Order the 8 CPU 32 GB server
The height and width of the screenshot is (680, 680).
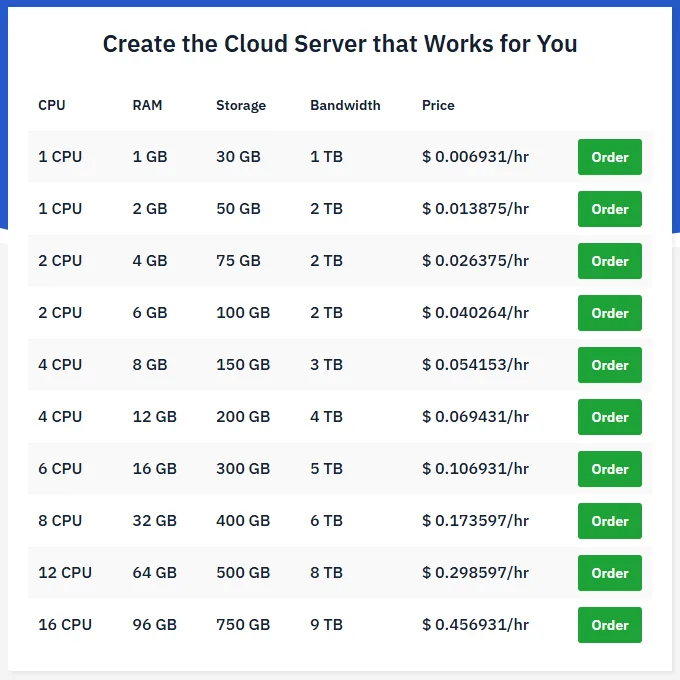tap(609, 521)
